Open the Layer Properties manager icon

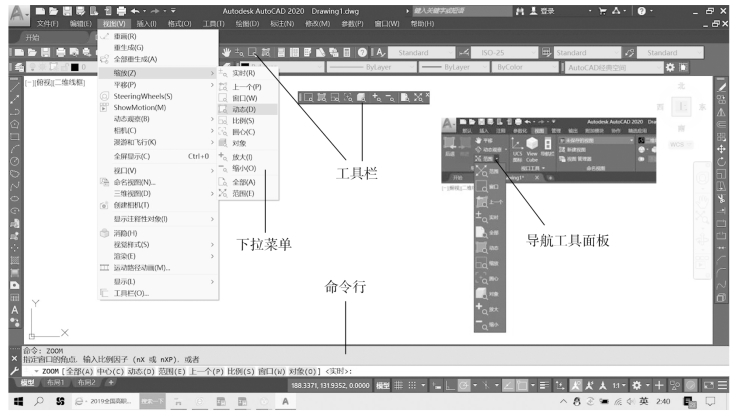pyautogui.click(x=19, y=67)
